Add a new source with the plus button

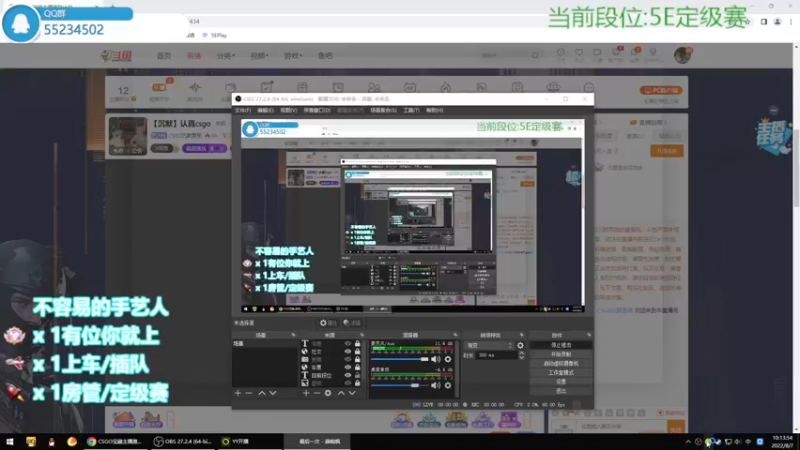(306, 393)
